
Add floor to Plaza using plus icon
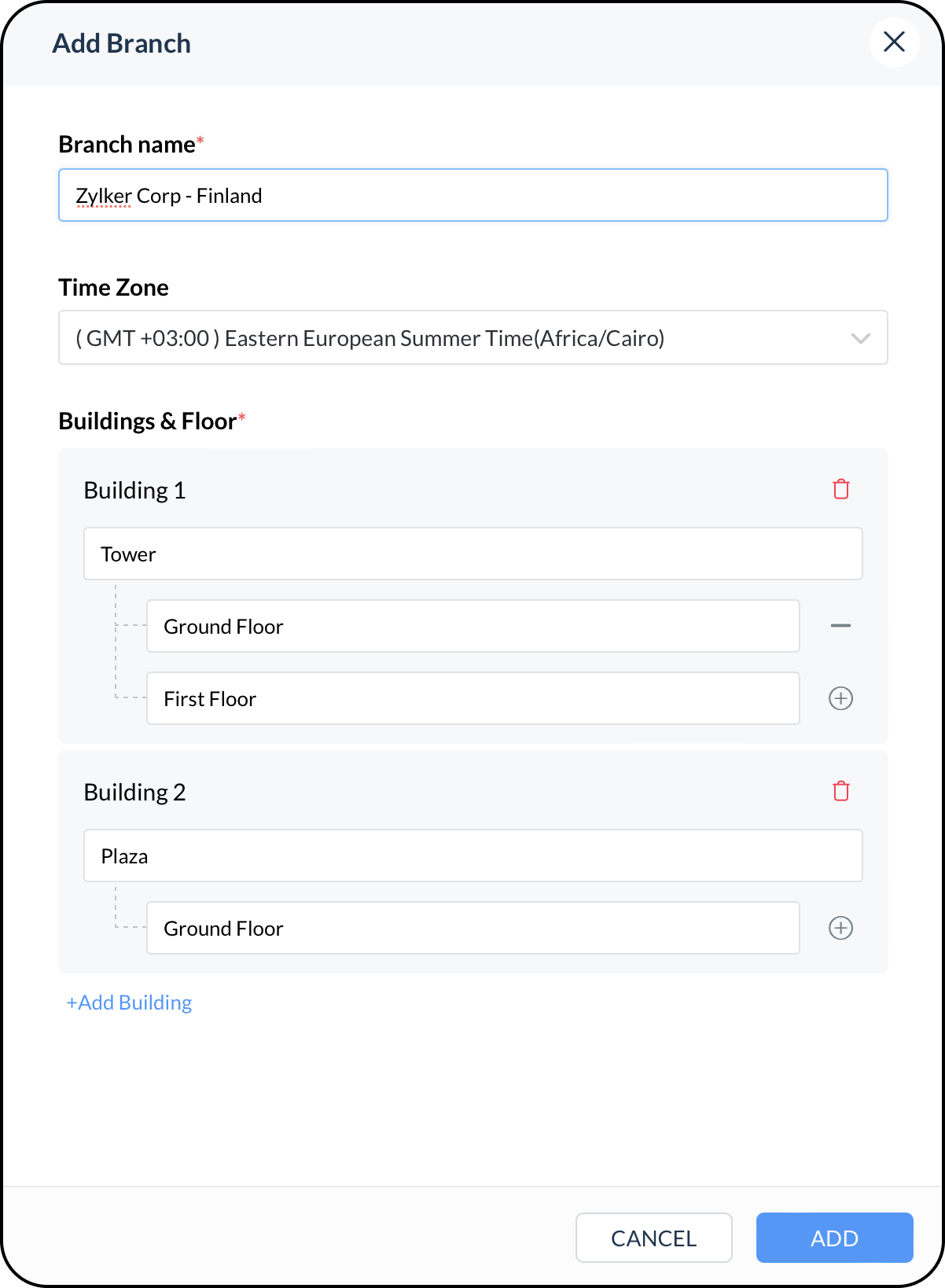[x=840, y=928]
